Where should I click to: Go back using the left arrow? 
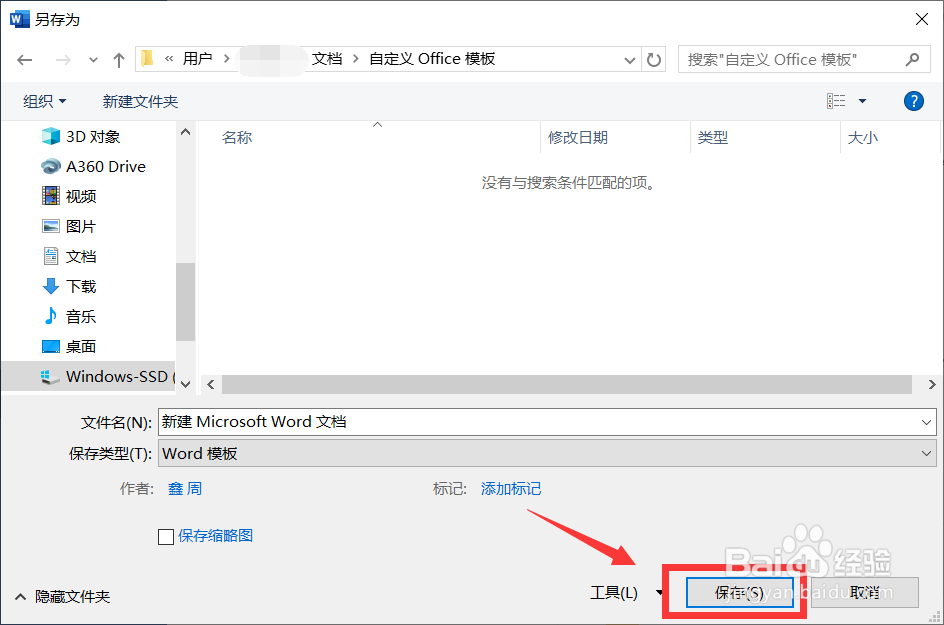[25, 60]
